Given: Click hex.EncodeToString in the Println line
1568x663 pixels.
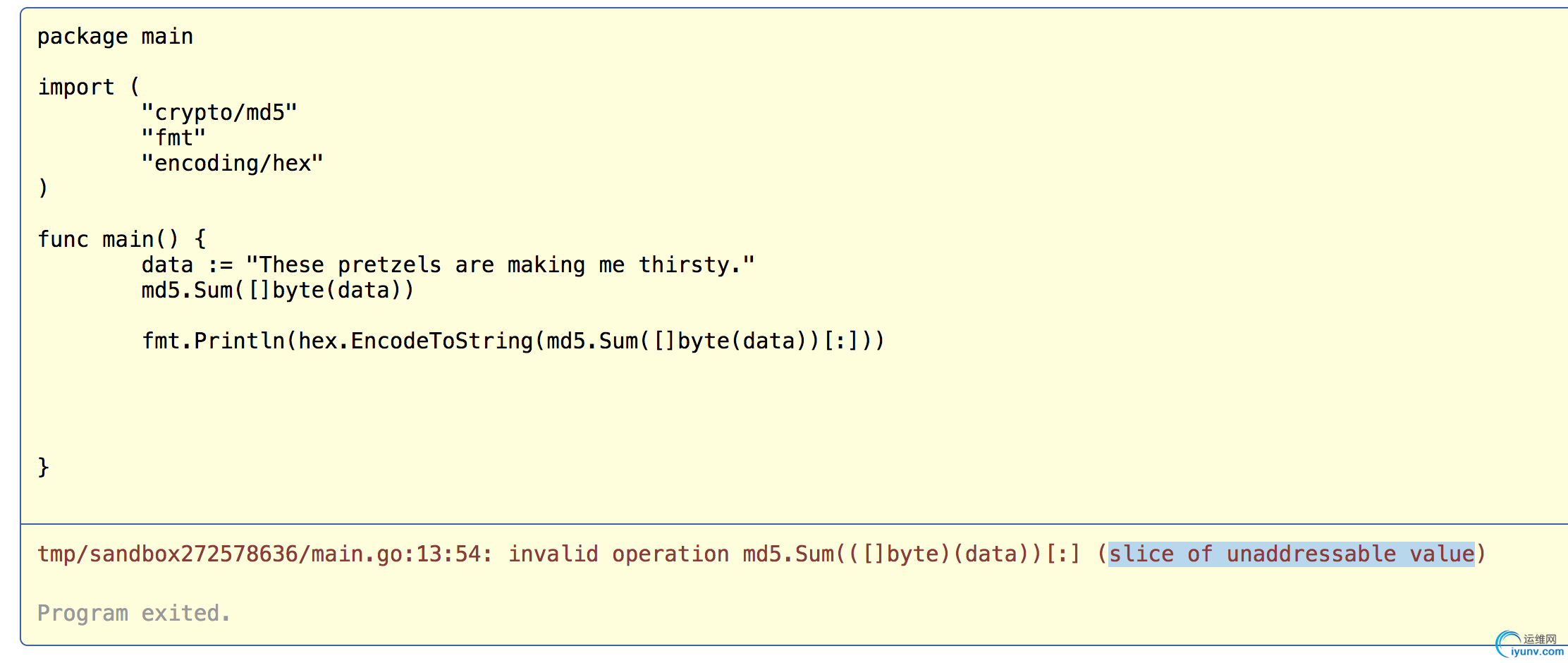Looking at the screenshot, I should pos(415,341).
